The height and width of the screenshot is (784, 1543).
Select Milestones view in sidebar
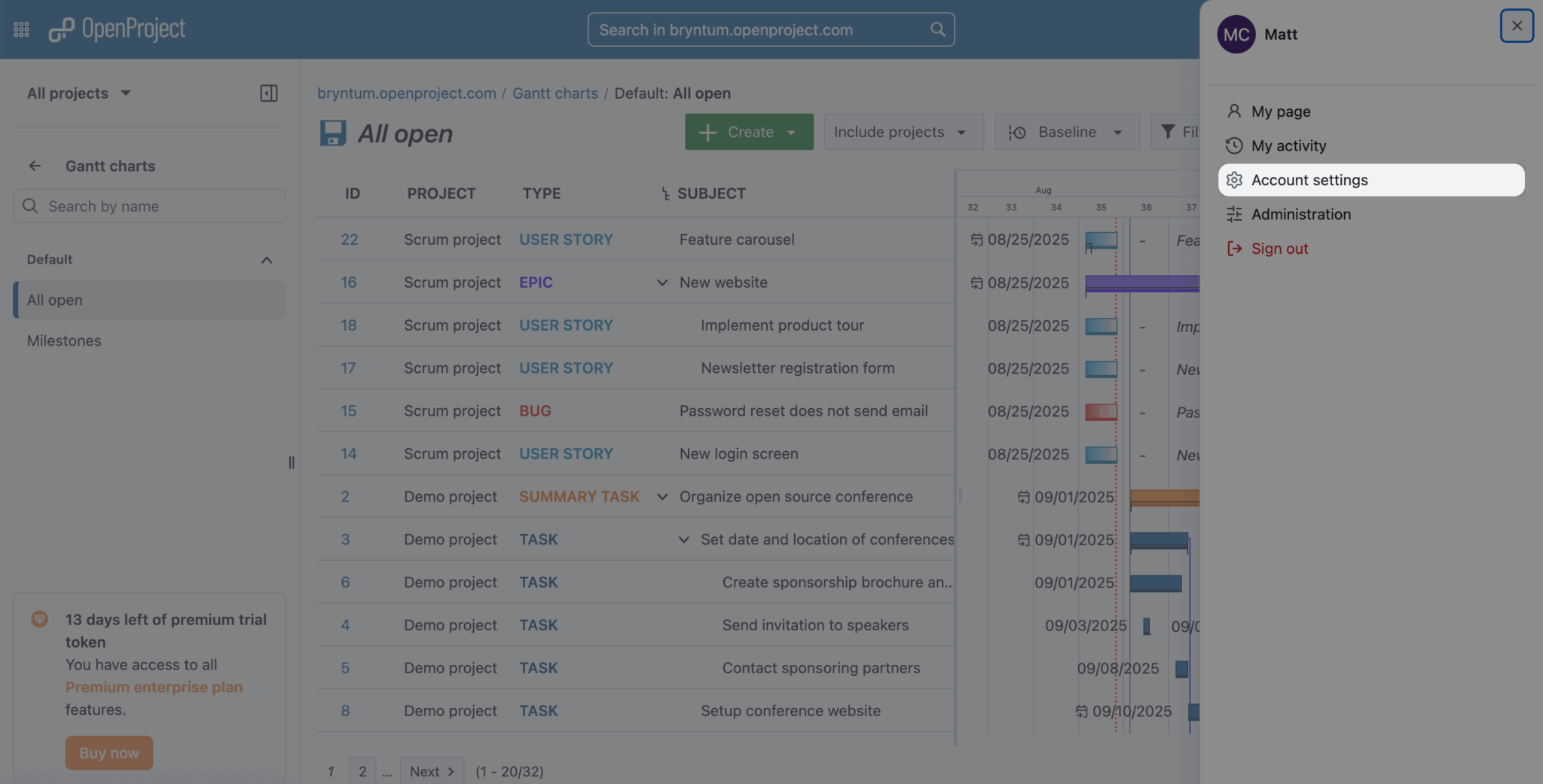64,340
